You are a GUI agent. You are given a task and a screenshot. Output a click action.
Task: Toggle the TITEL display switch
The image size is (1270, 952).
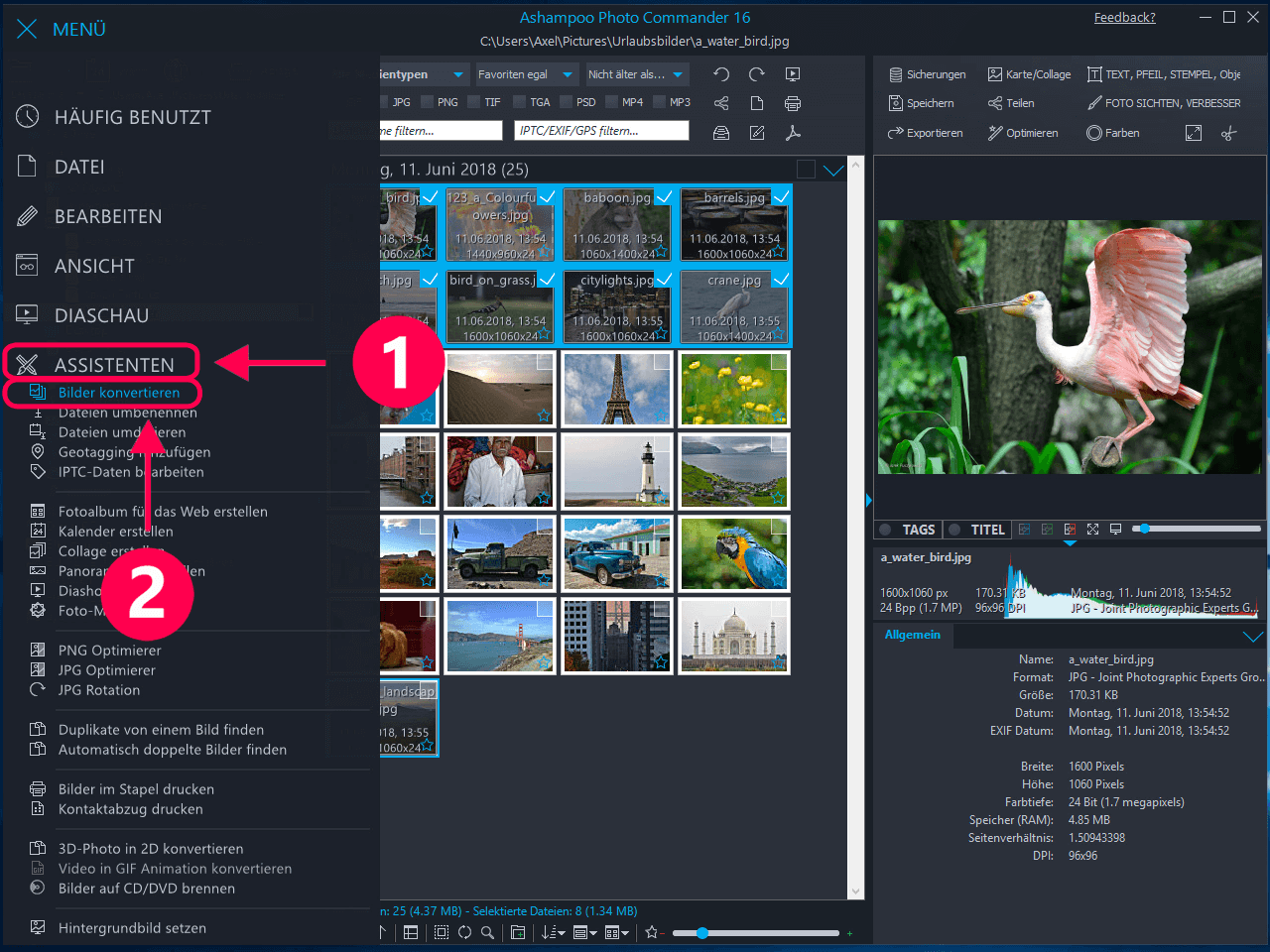point(955,530)
